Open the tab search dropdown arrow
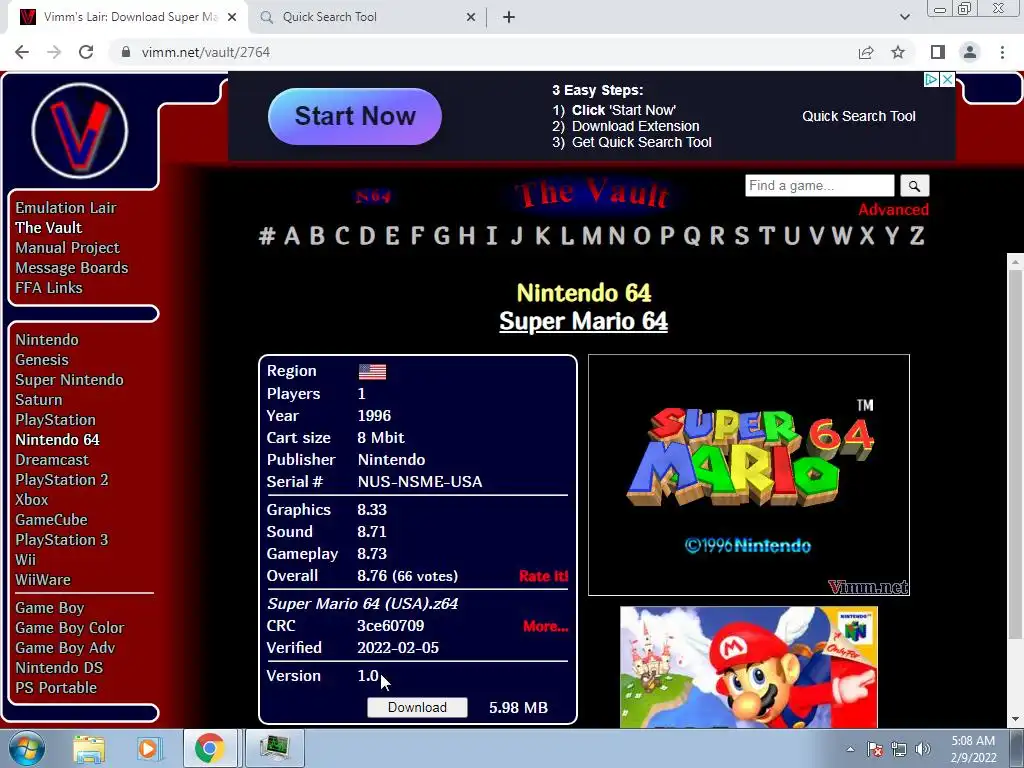Viewport: 1024px width, 768px height. [904, 17]
